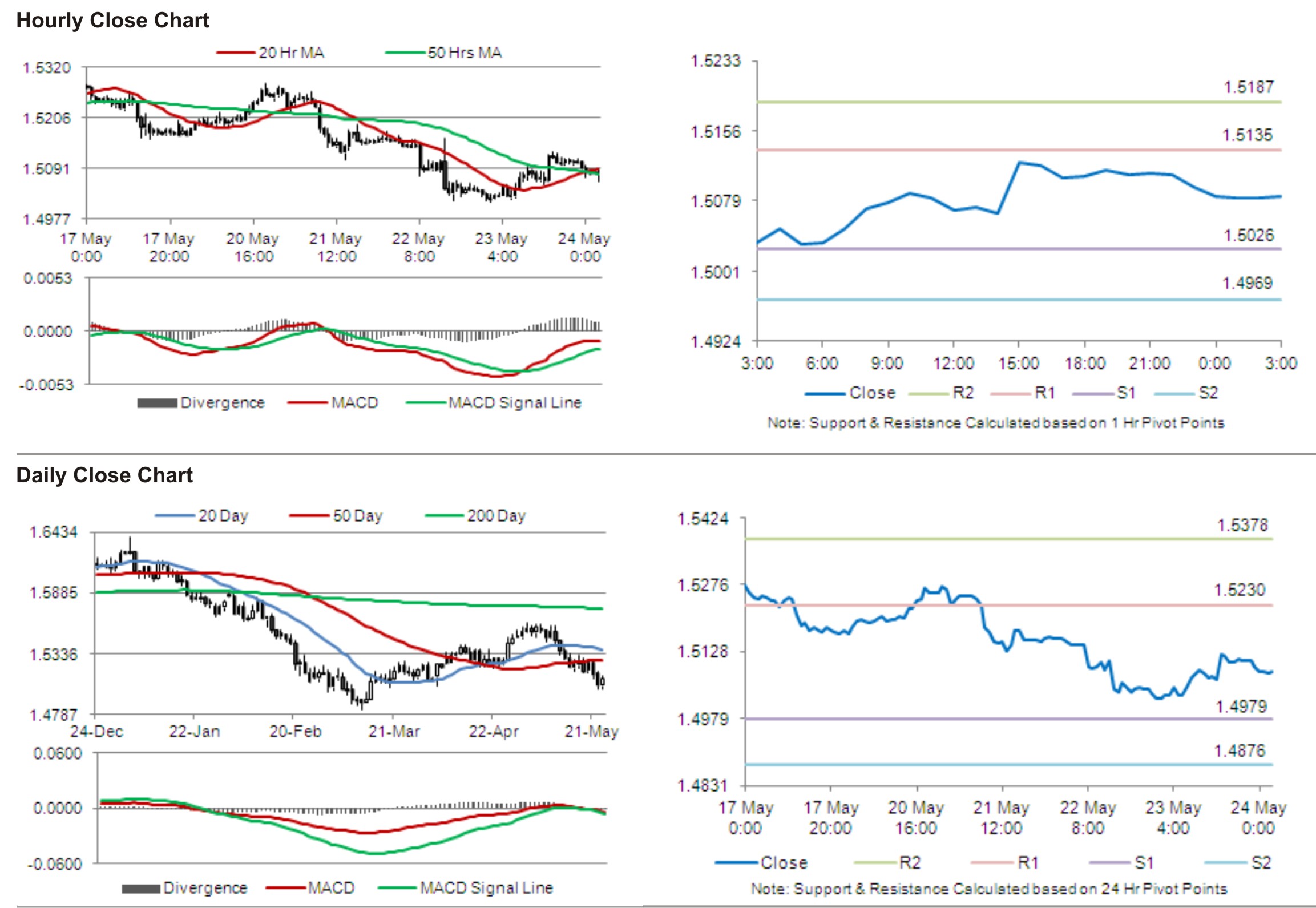Click the 1.5091 price axis value
The width and height of the screenshot is (1316, 908).
coord(47,169)
